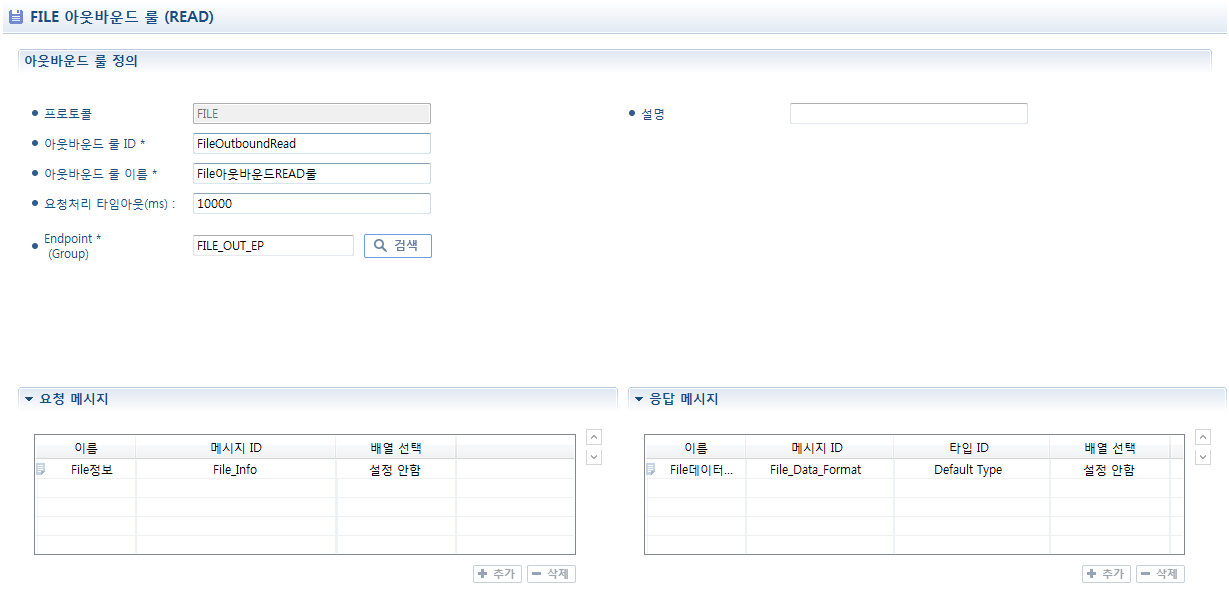
Task: Click the File데이터 row icon in response table
Action: click(651, 469)
